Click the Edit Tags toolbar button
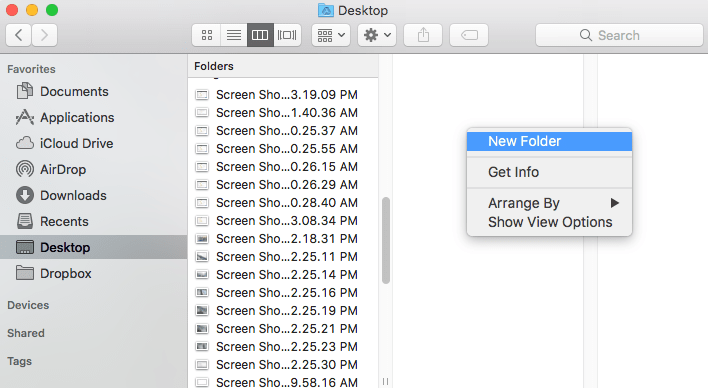This screenshot has height=388, width=708. coord(469,35)
